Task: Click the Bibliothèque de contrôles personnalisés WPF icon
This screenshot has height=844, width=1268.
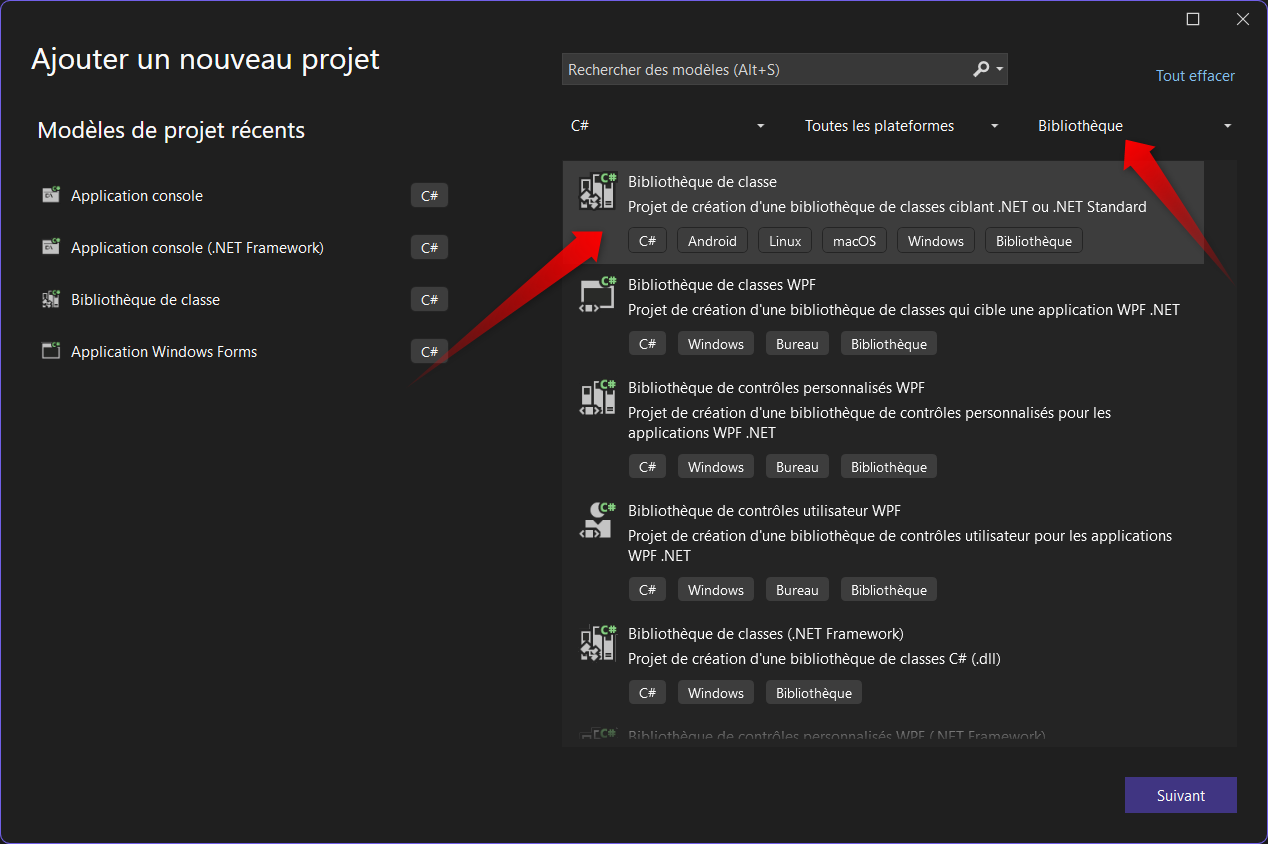Action: point(597,397)
